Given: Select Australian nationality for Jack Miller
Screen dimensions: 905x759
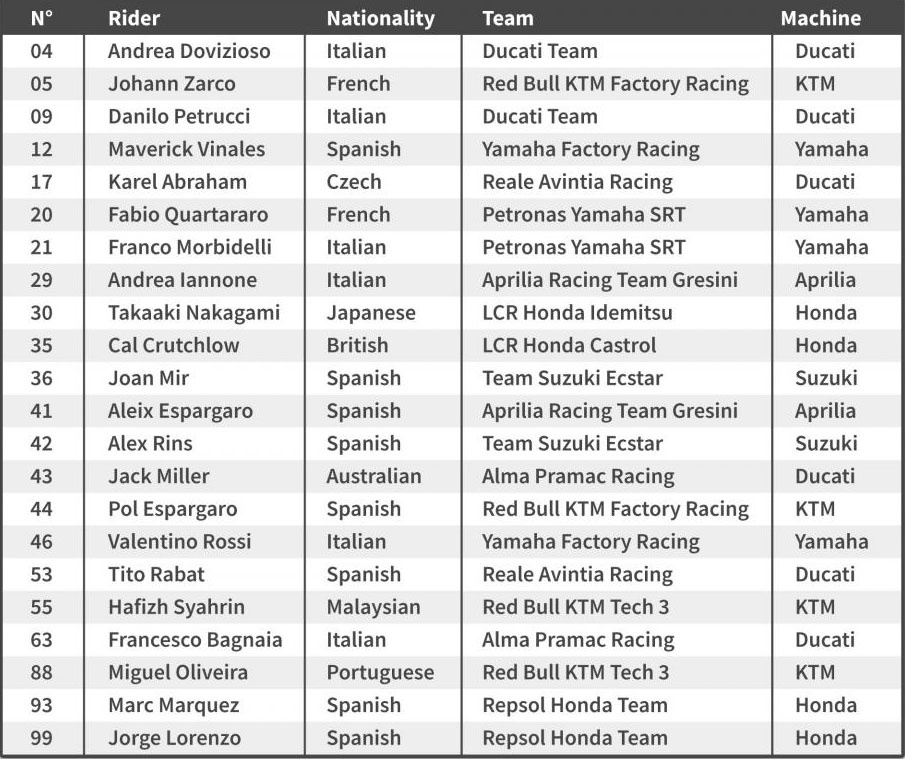Looking at the screenshot, I should [373, 476].
